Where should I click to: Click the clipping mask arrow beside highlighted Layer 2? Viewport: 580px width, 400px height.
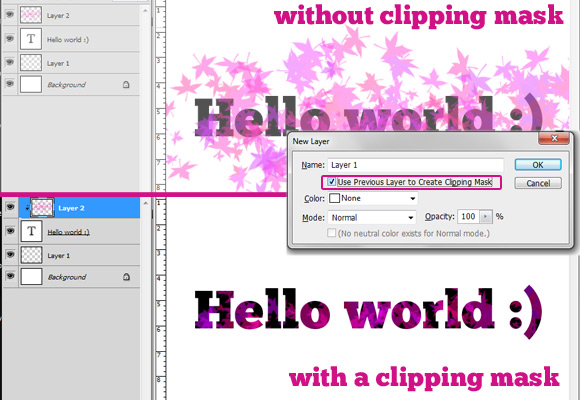click(x=27, y=208)
